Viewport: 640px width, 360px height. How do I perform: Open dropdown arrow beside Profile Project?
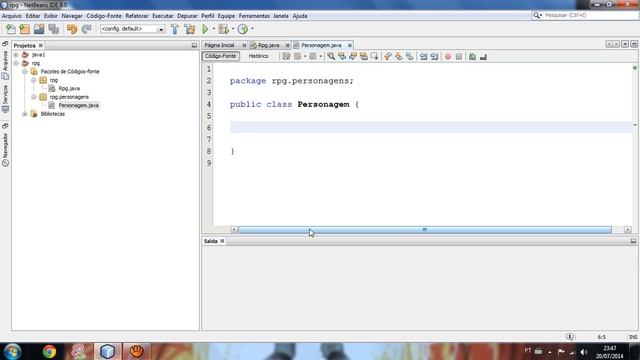pos(252,29)
